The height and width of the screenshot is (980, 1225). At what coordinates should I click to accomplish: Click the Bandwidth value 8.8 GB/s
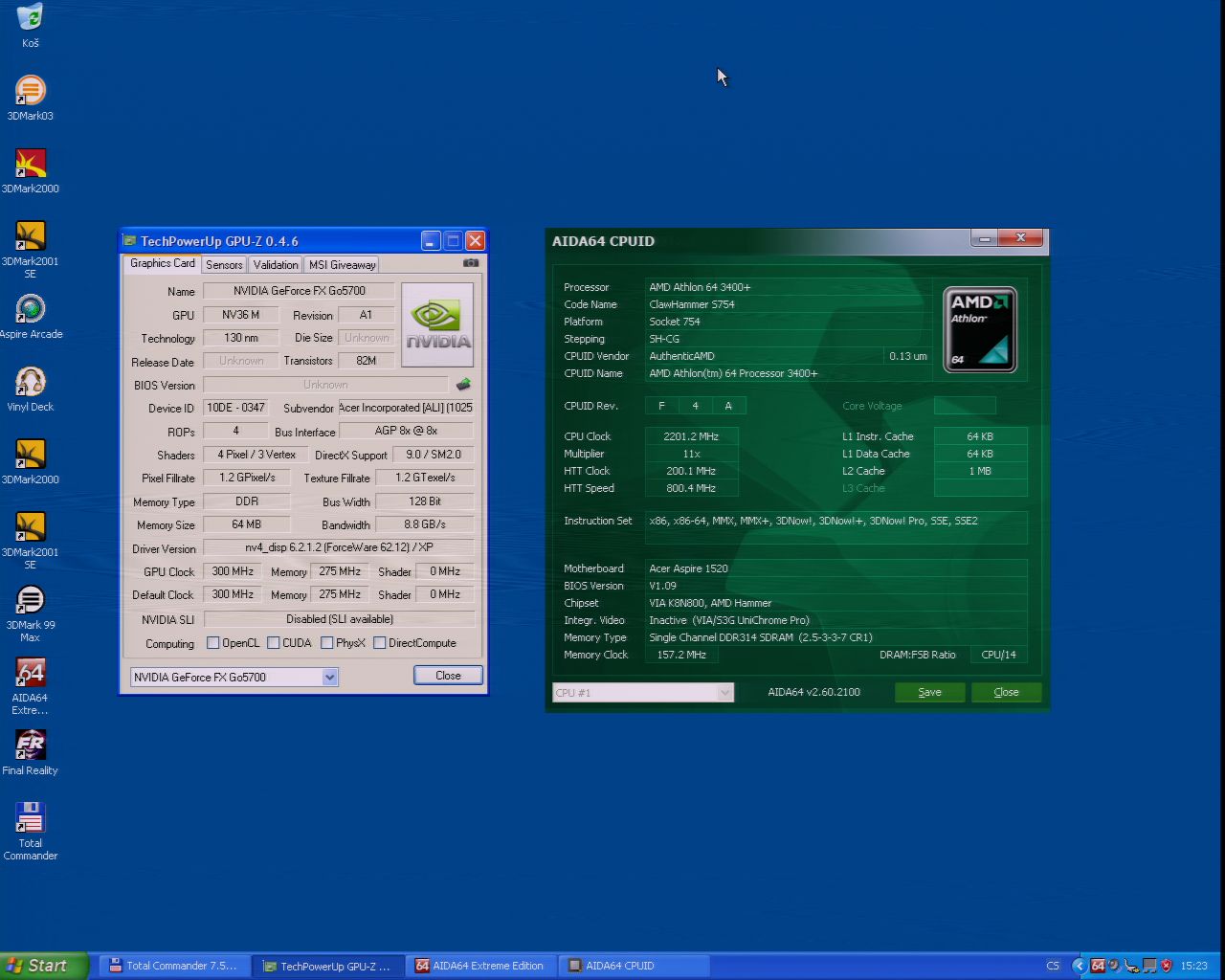tap(424, 524)
